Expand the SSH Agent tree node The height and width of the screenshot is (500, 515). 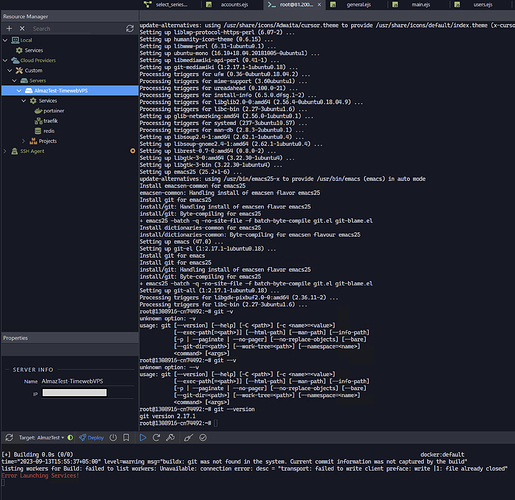5,151
